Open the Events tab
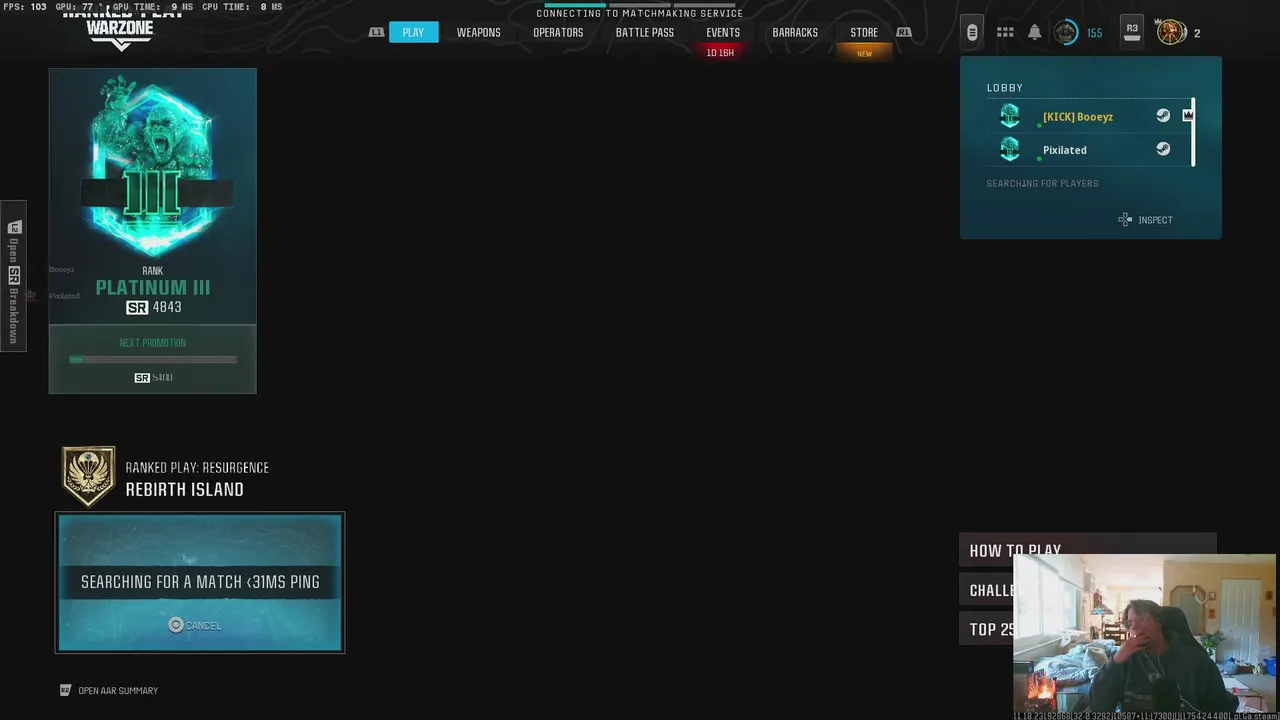The width and height of the screenshot is (1280, 720). click(723, 32)
